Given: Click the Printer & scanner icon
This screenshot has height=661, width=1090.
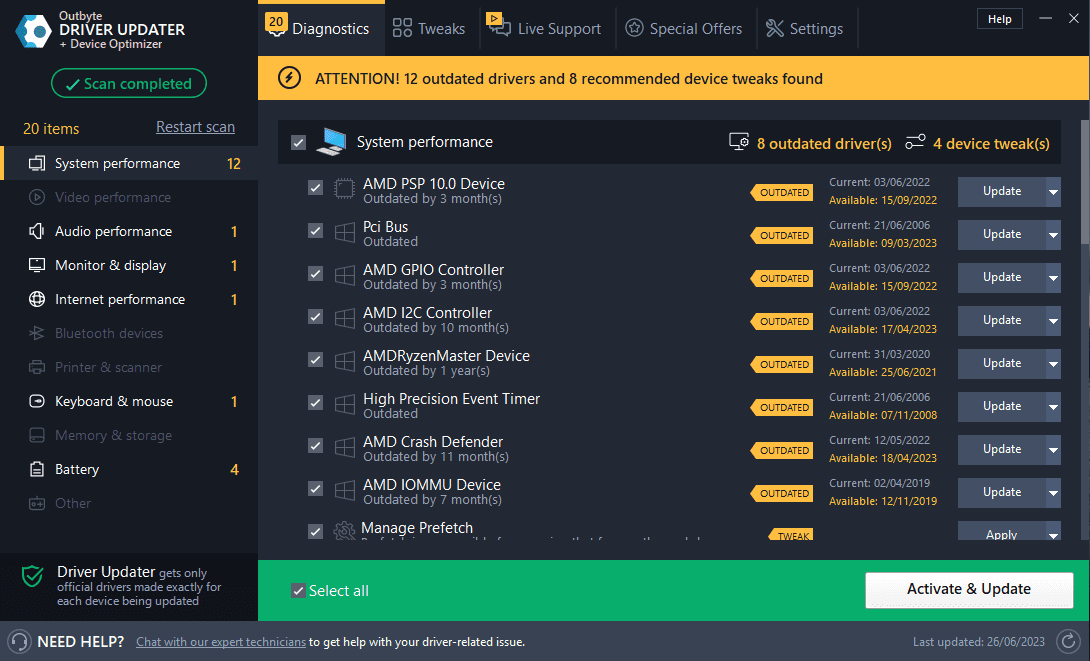Looking at the screenshot, I should coord(37,367).
